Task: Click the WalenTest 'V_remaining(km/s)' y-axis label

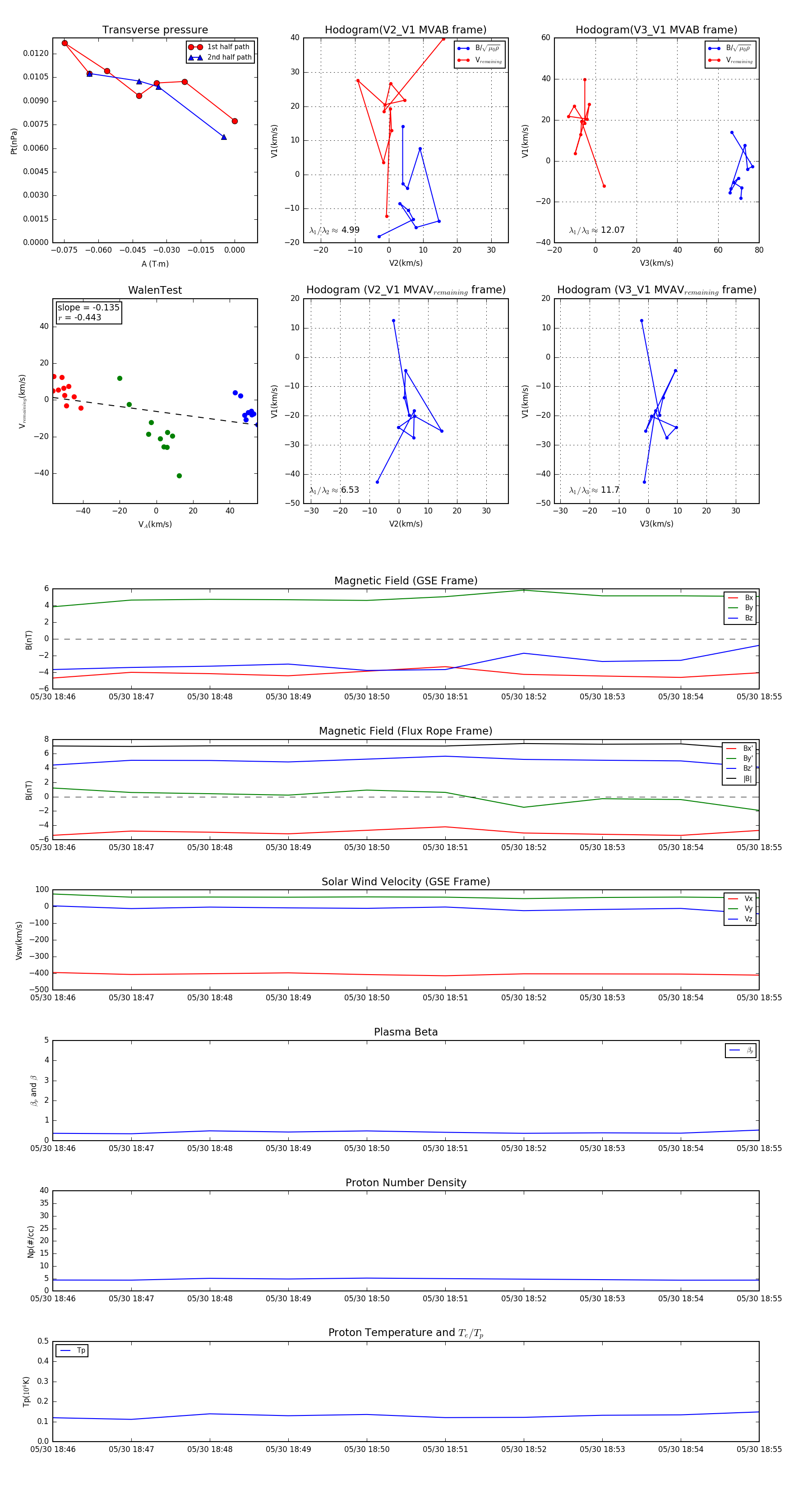Action: tap(22, 401)
